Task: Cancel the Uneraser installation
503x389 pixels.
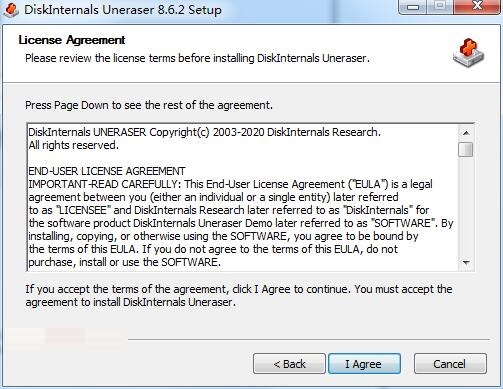Action: click(450, 364)
